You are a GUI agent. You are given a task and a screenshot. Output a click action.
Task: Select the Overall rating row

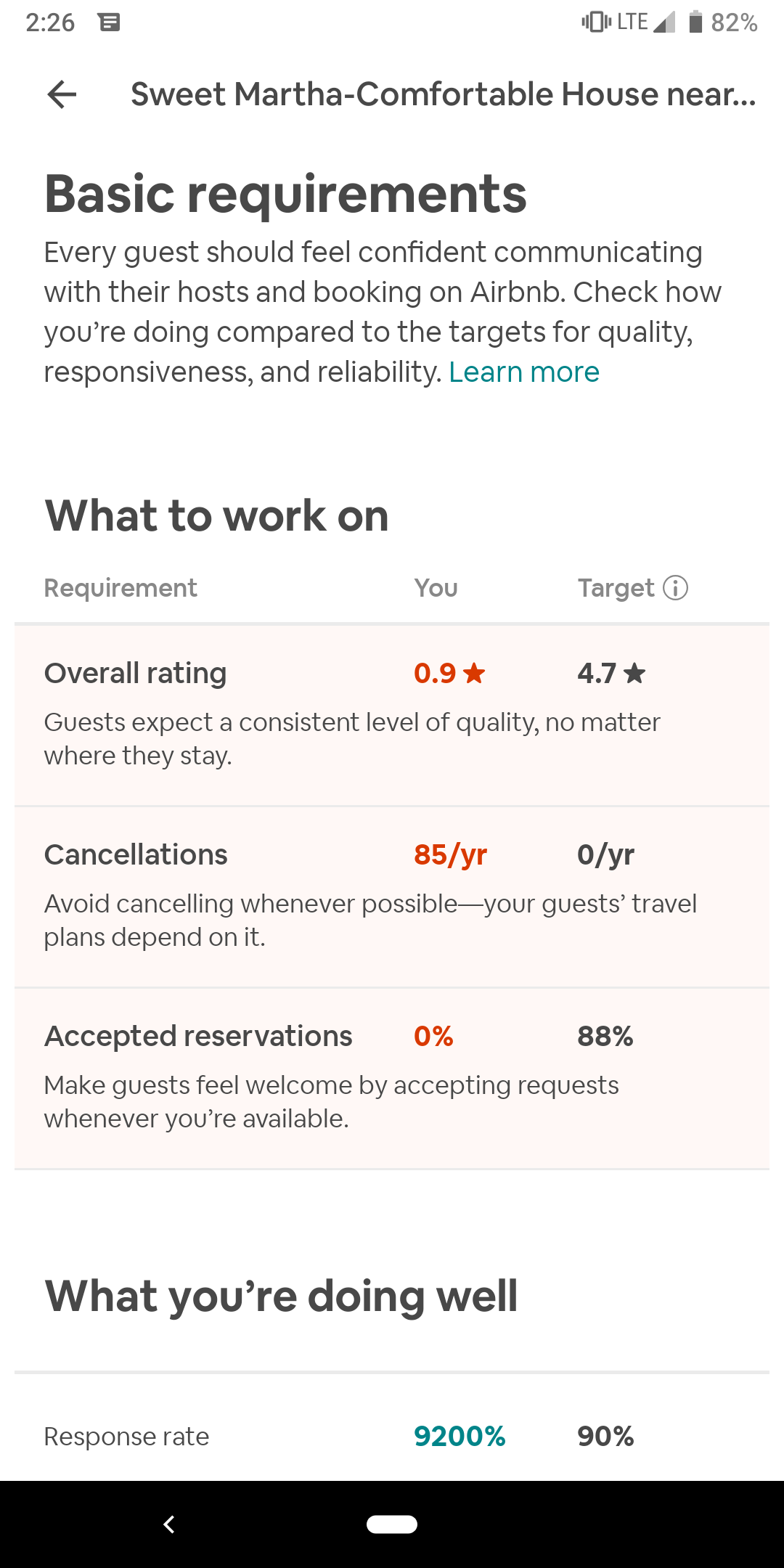[392, 715]
